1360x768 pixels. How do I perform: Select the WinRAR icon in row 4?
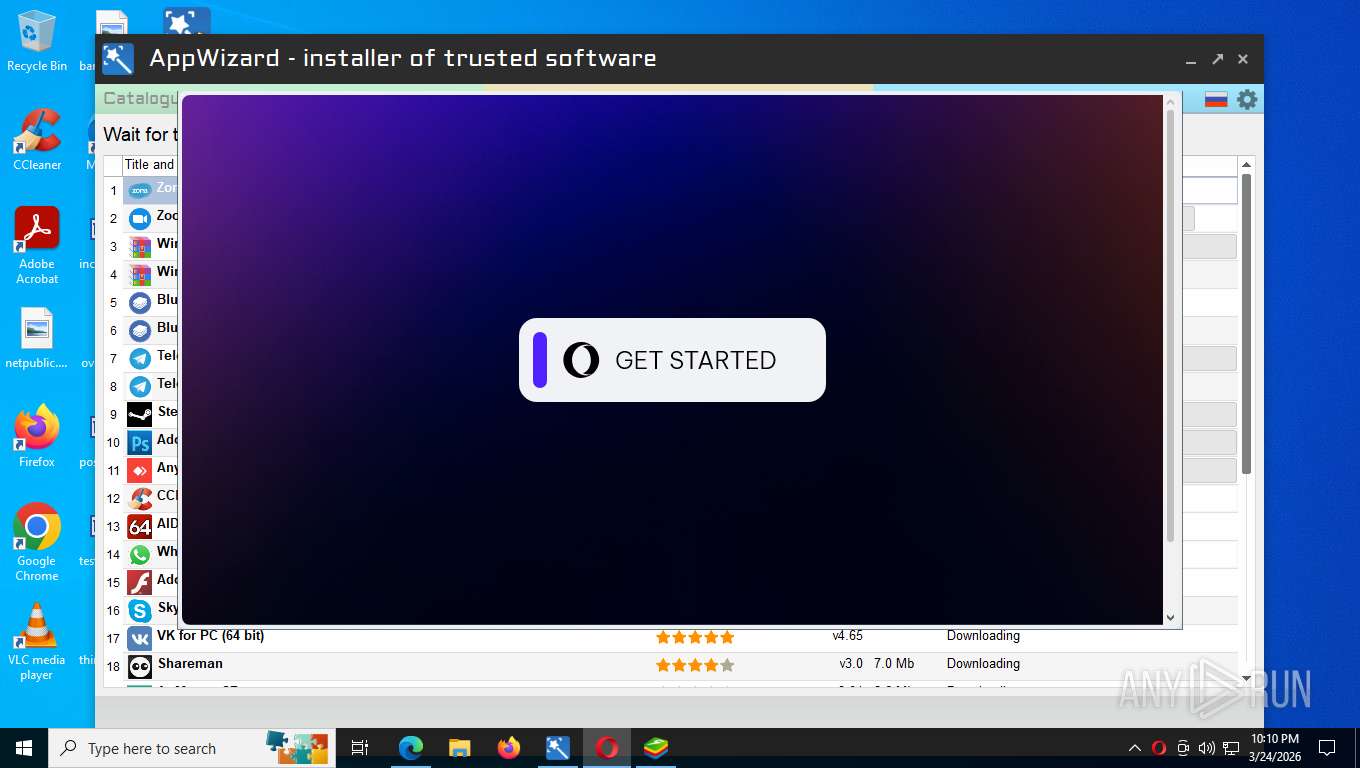[140, 274]
